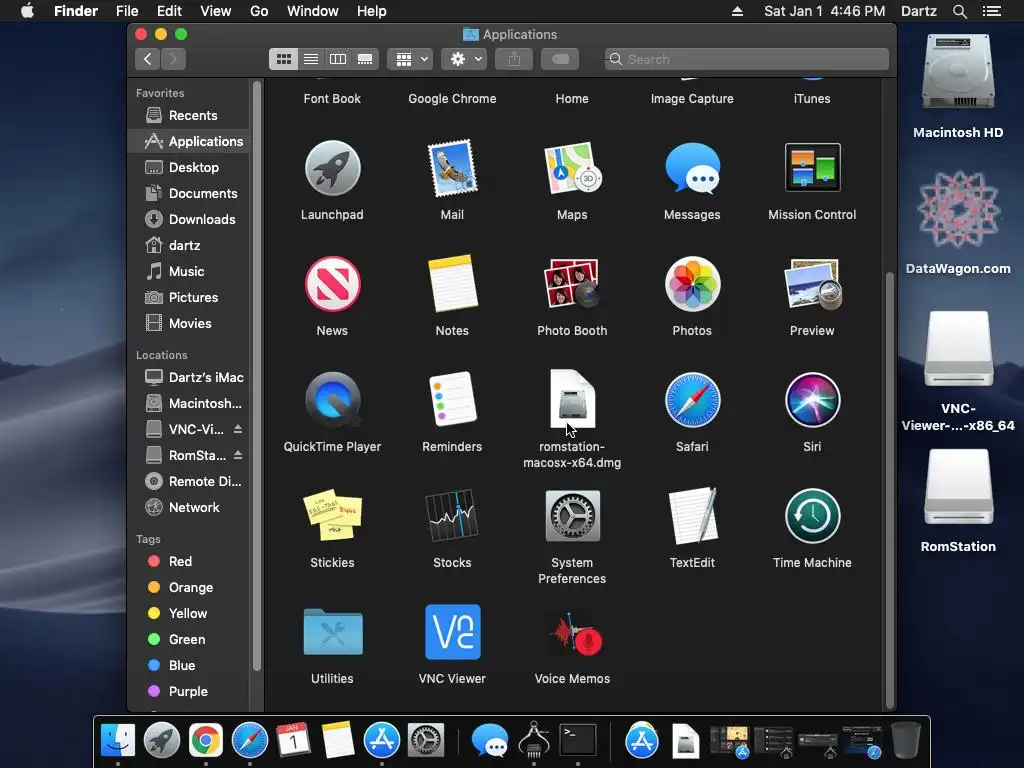The width and height of the screenshot is (1024, 768).
Task: Open Mission Control app icon
Action: pyautogui.click(x=812, y=167)
